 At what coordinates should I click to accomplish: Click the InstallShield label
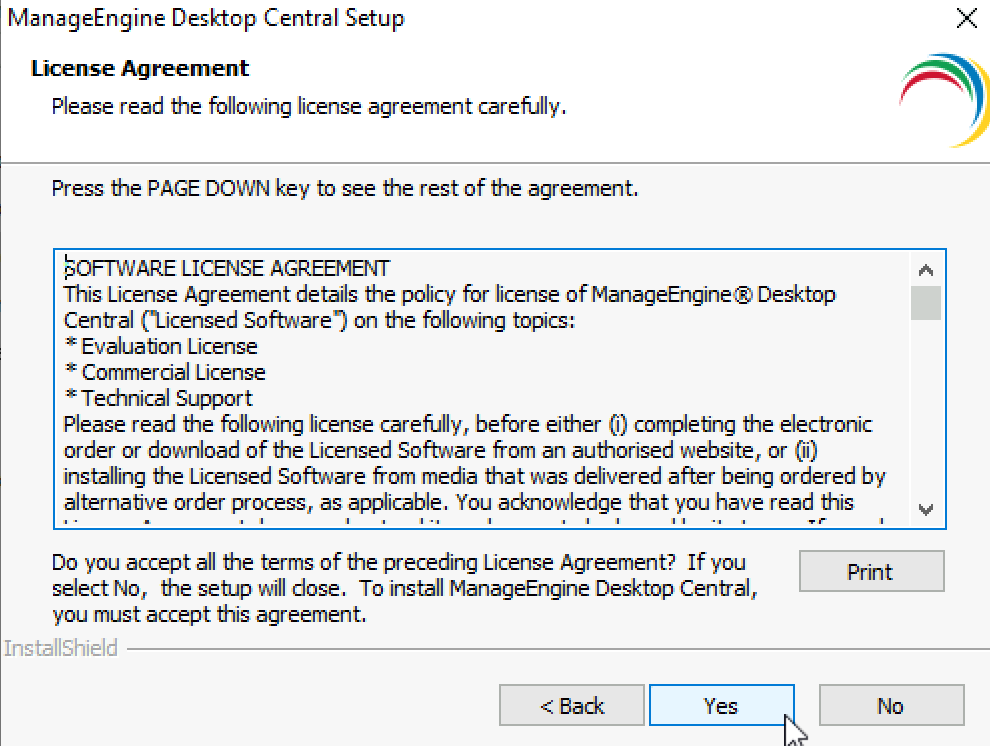(x=61, y=648)
